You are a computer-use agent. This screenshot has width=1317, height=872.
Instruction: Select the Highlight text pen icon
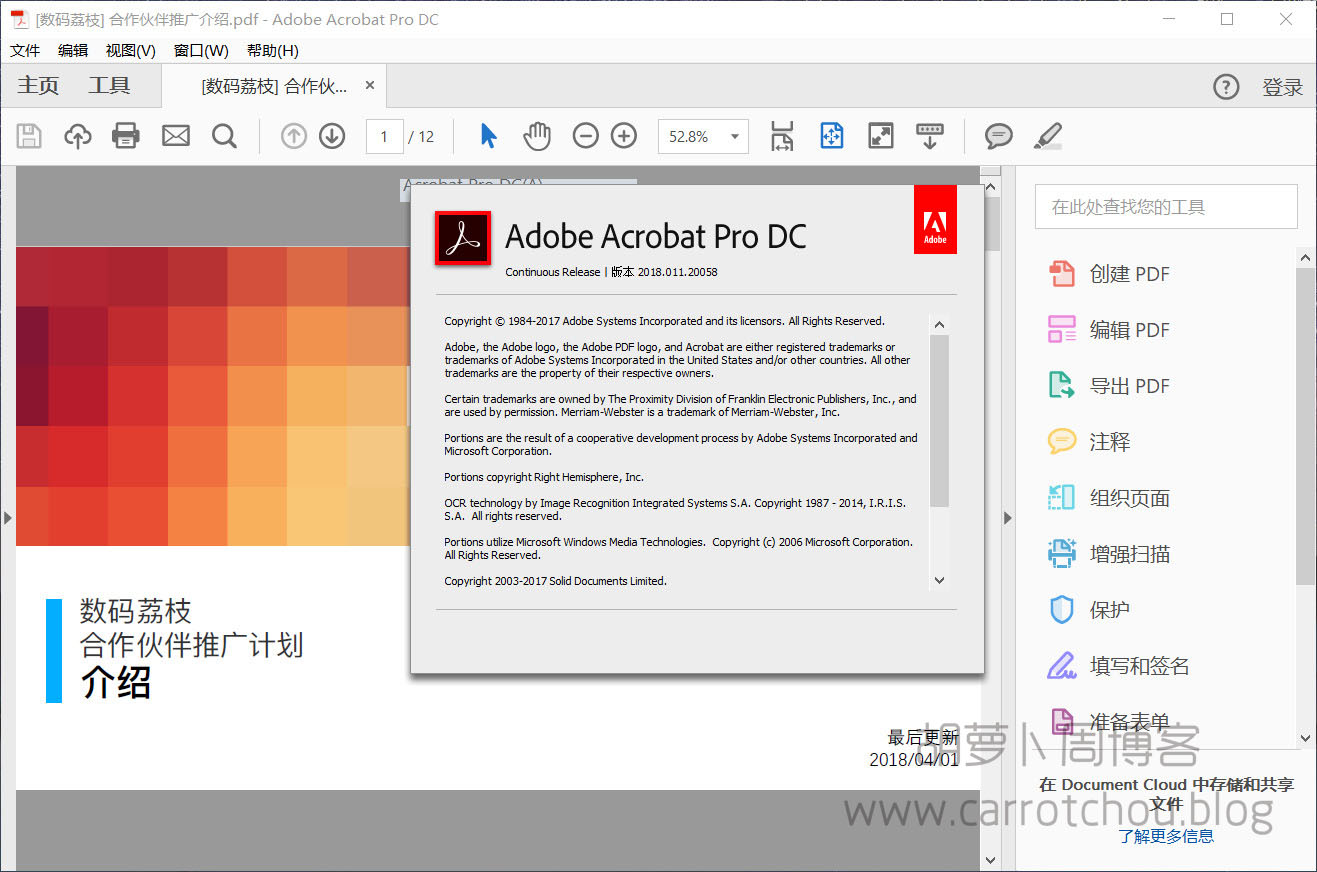[1048, 136]
